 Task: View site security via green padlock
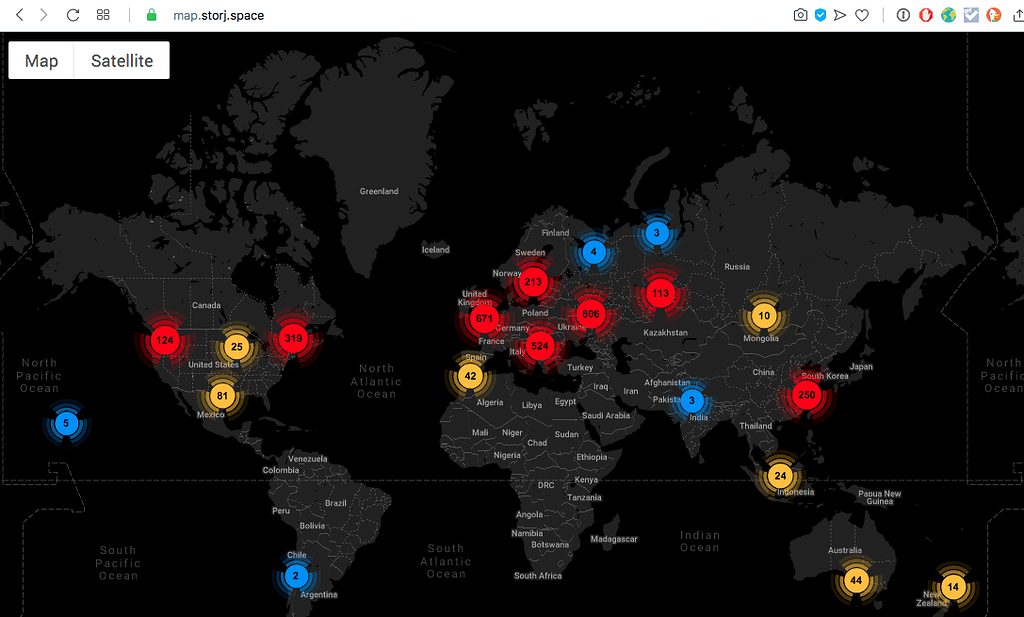(x=150, y=15)
